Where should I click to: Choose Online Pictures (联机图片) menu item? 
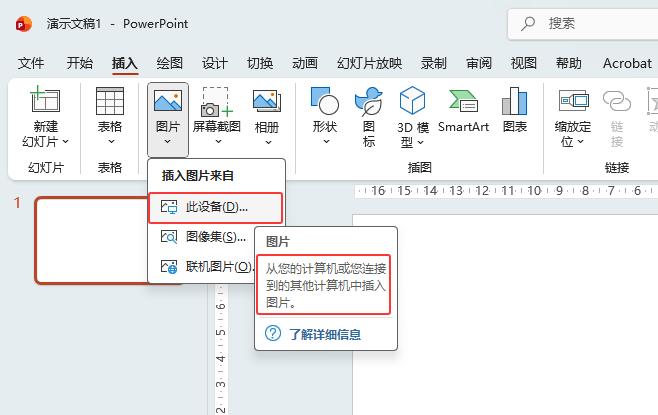[202, 267]
